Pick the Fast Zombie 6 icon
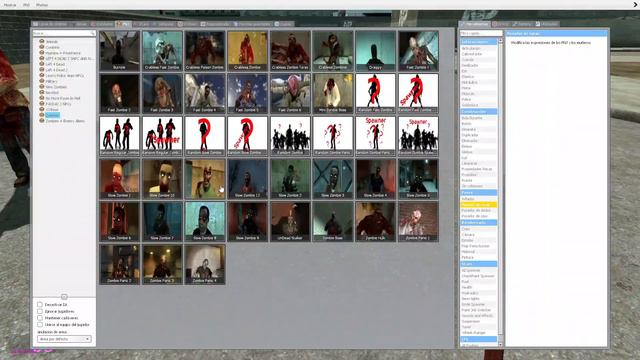This screenshot has height=360, width=640. (x=290, y=93)
